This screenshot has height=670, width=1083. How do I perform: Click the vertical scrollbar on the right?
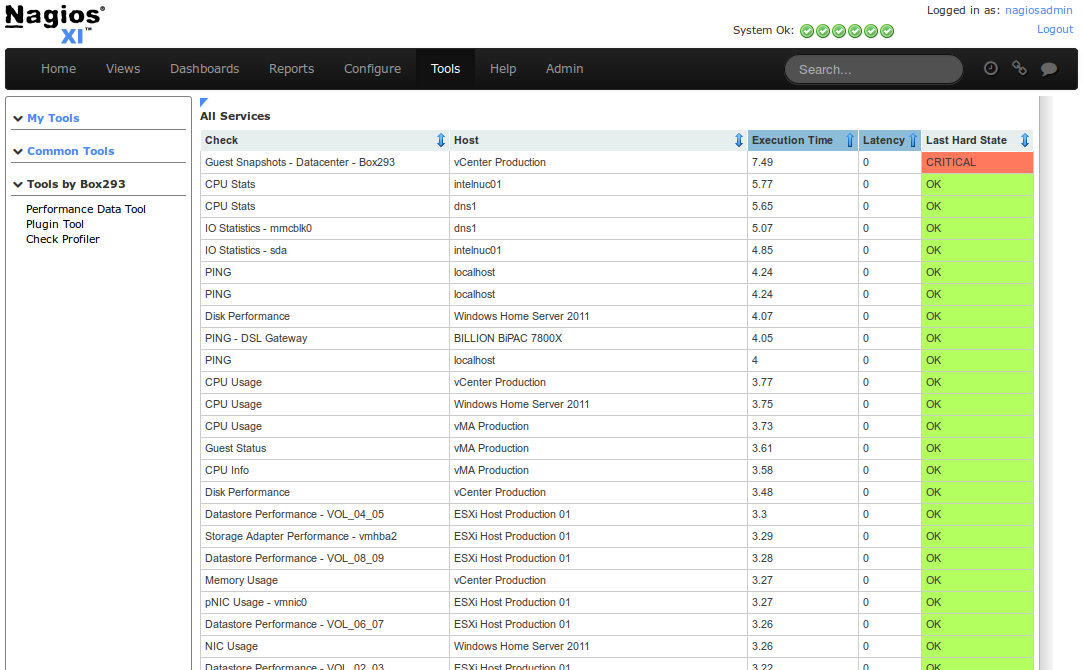(x=1046, y=383)
